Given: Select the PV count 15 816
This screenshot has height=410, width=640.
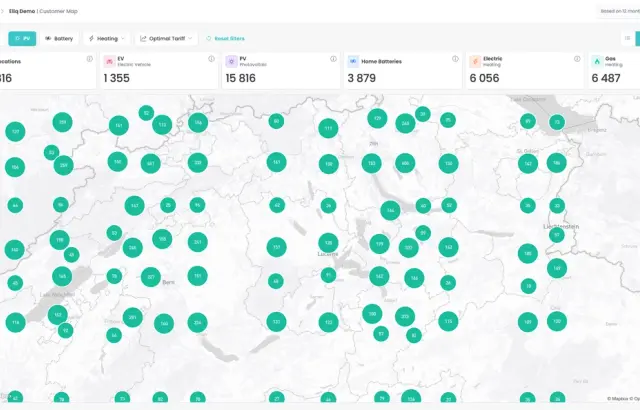Looking at the screenshot, I should pyautogui.click(x=240, y=78).
